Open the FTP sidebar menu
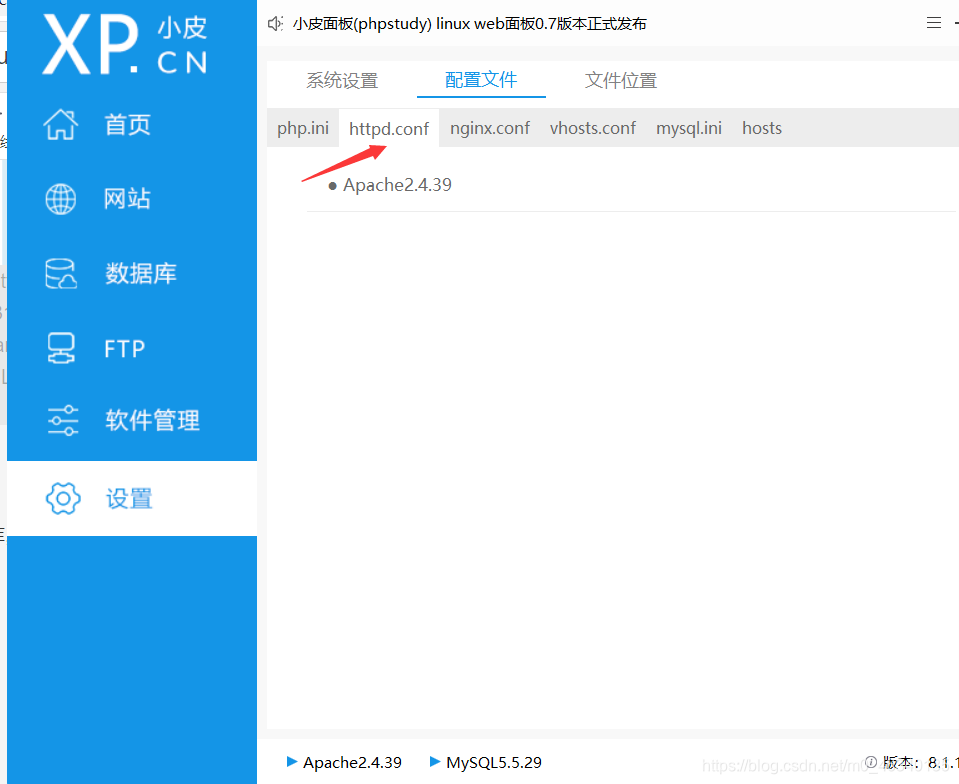The width and height of the screenshot is (959, 784). pyautogui.click(x=132, y=348)
